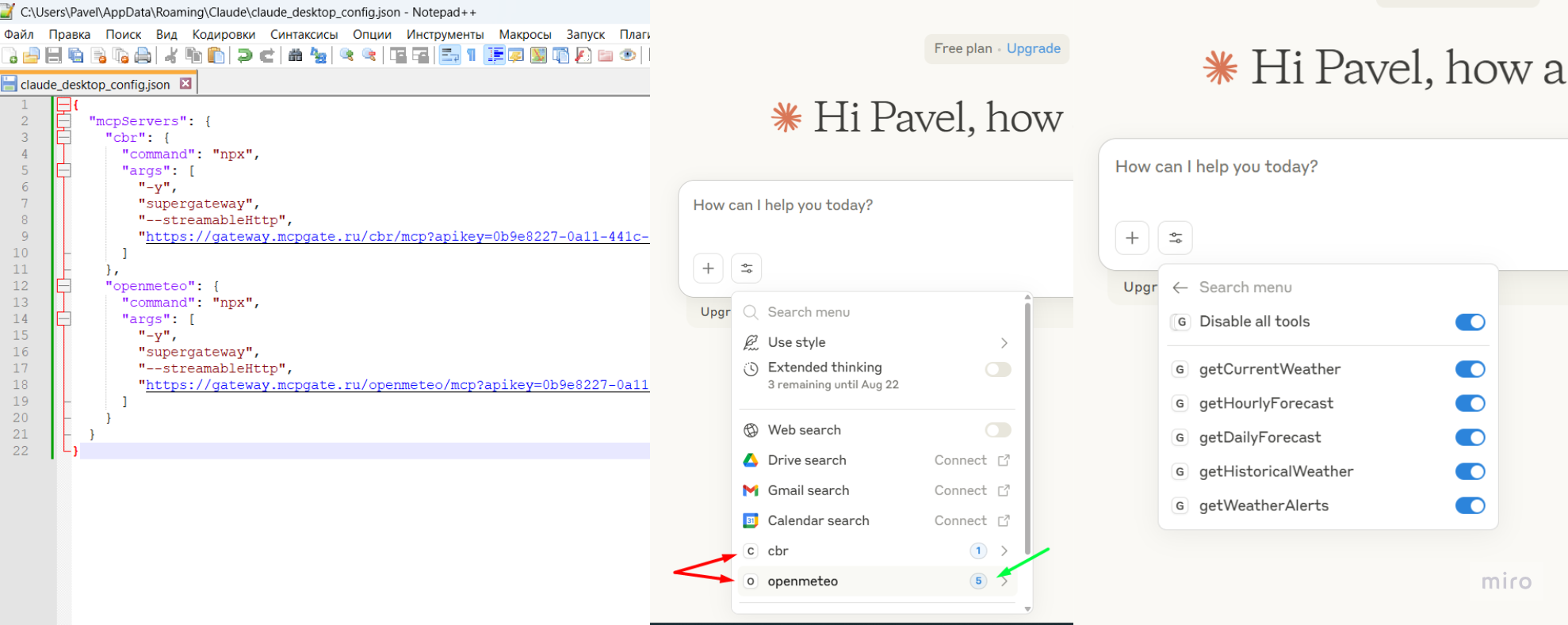The width and height of the screenshot is (1568, 625).
Task: Toggle Show All Characters pilcrow icon
Action: coord(472,55)
